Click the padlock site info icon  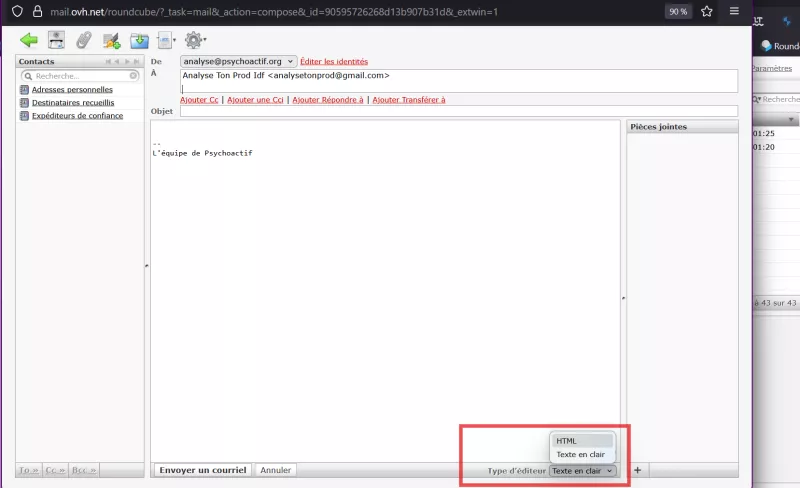point(37,11)
